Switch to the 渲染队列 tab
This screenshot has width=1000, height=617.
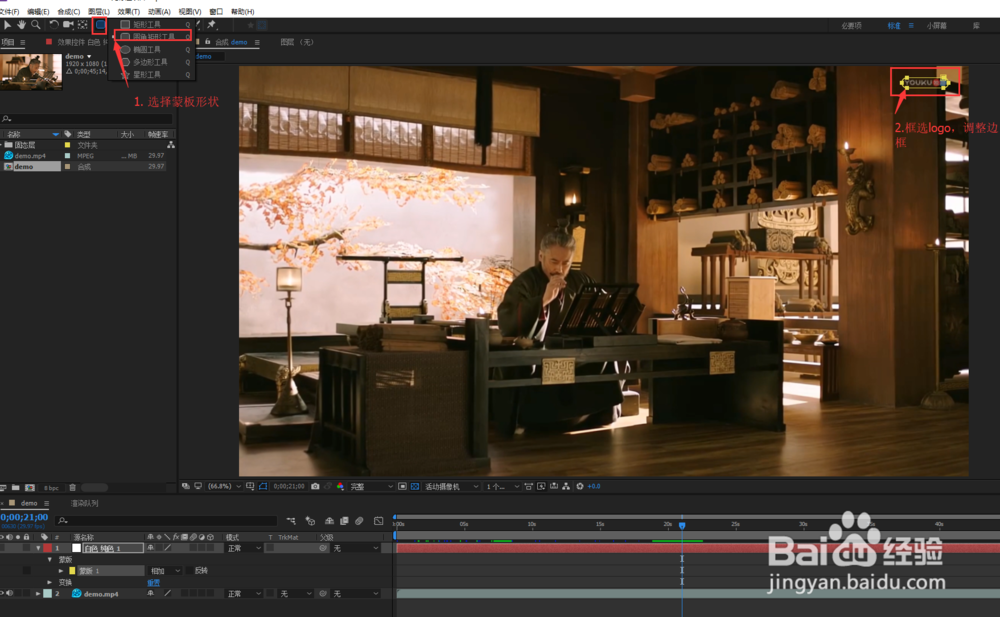click(x=85, y=503)
